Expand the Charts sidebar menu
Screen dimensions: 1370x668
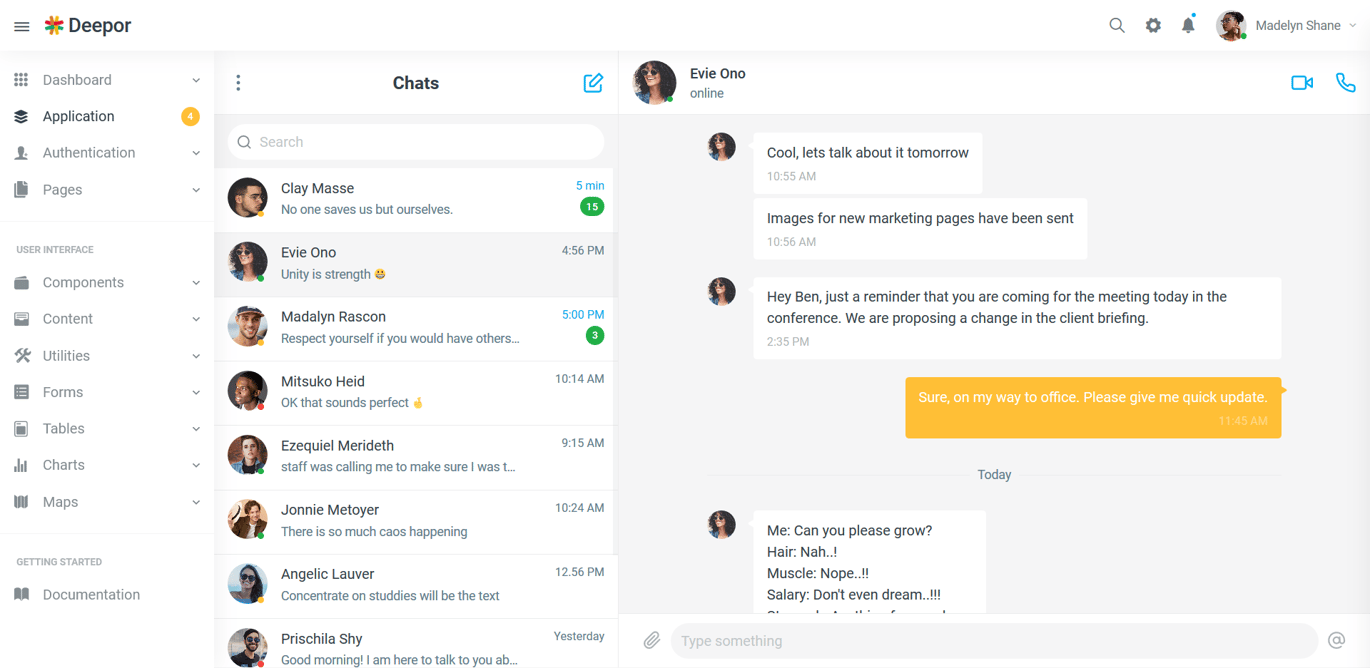(x=107, y=465)
